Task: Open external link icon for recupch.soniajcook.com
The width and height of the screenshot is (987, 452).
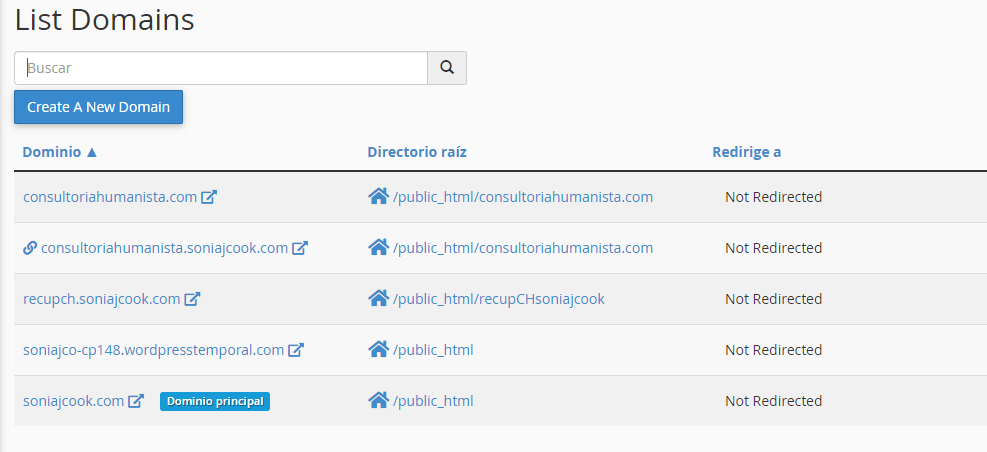Action: click(192, 299)
